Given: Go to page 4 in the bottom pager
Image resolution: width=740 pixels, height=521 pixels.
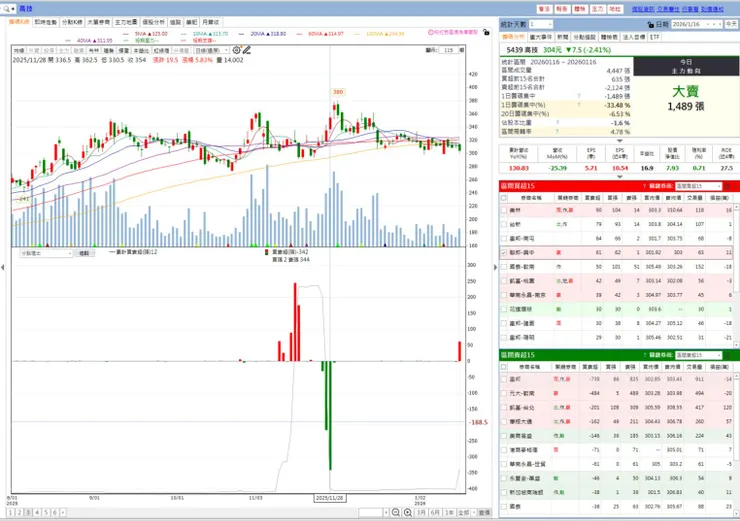Looking at the screenshot, I should 37,513.
